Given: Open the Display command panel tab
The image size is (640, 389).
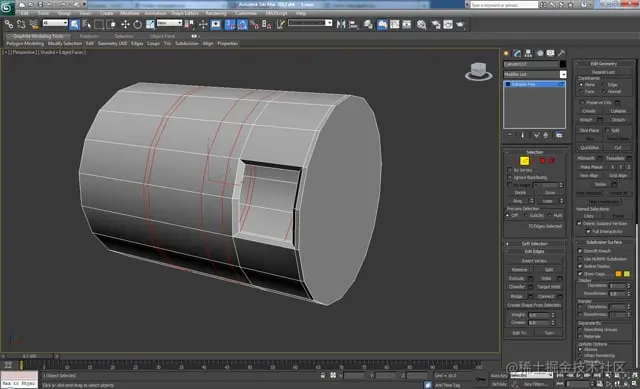Looking at the screenshot, I should 551,53.
